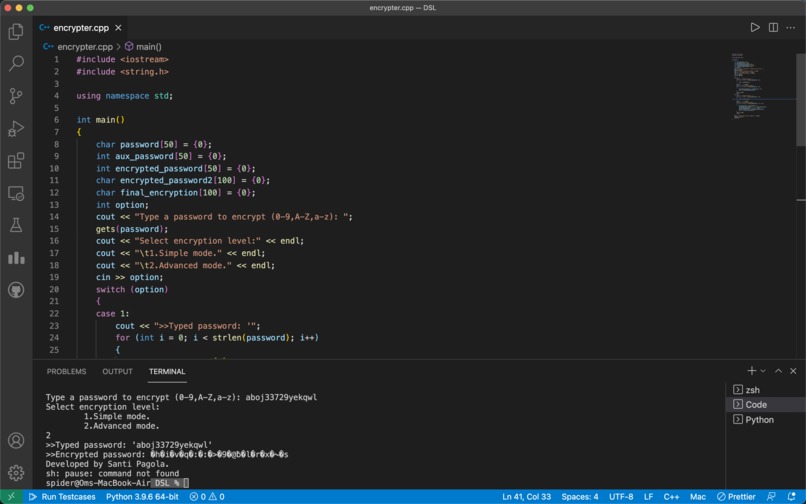The width and height of the screenshot is (806, 504).
Task: Click the terminal input prompt
Action: (x=186, y=483)
